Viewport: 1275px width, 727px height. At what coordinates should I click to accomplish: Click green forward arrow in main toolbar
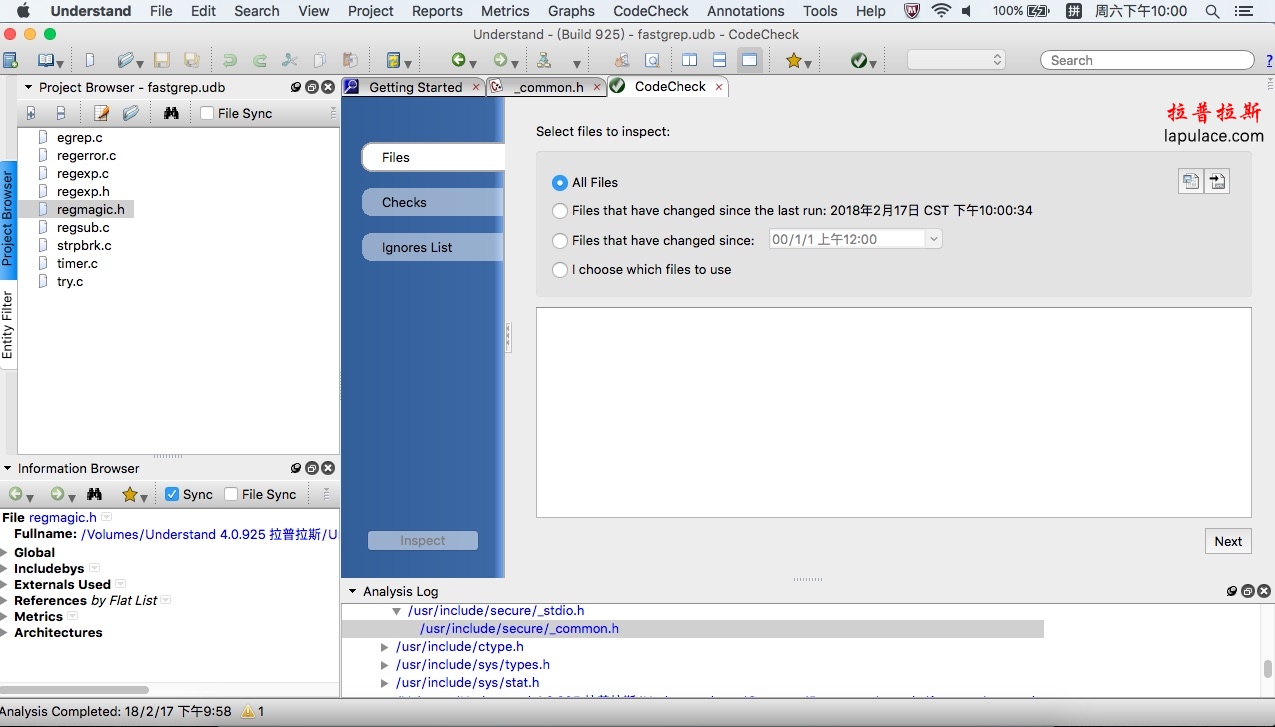(x=500, y=60)
